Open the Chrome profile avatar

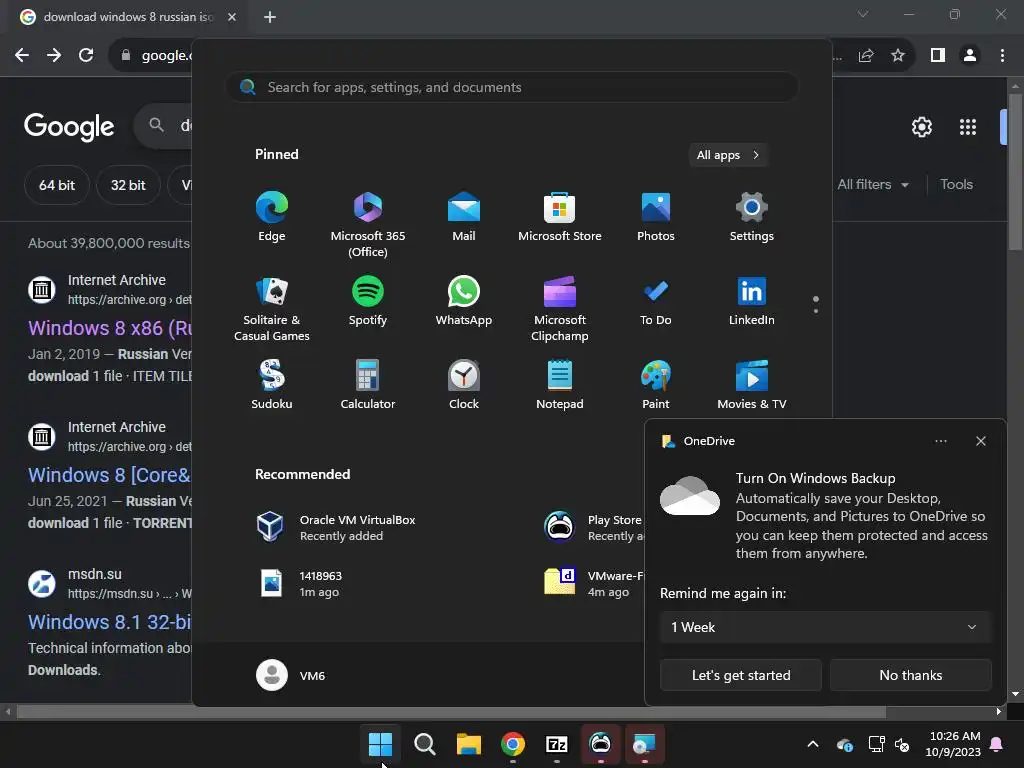click(x=970, y=56)
